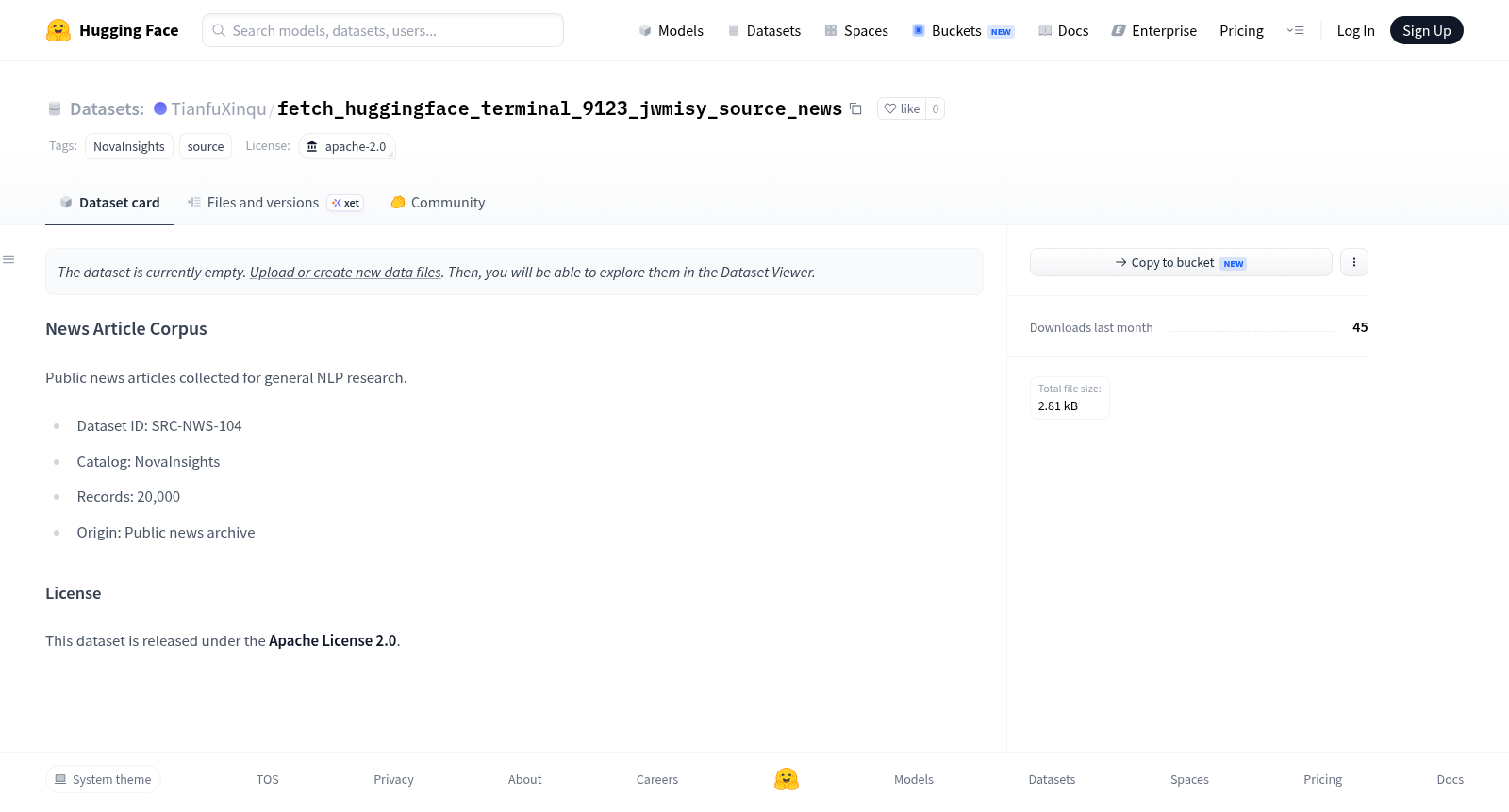Click the Apache License 2.0 bold text
Screen dimensions: 1509x812
click(x=332, y=640)
